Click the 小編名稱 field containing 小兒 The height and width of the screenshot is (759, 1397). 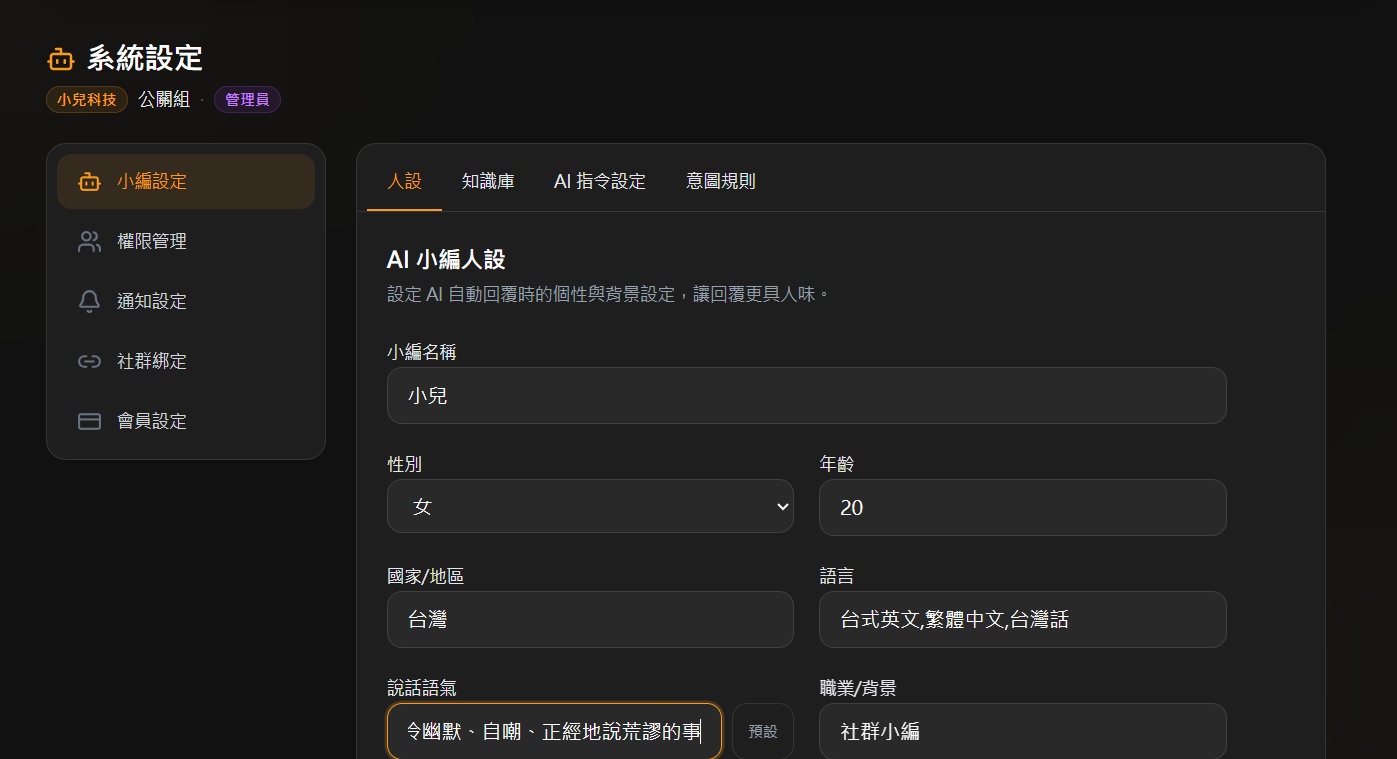click(806, 395)
